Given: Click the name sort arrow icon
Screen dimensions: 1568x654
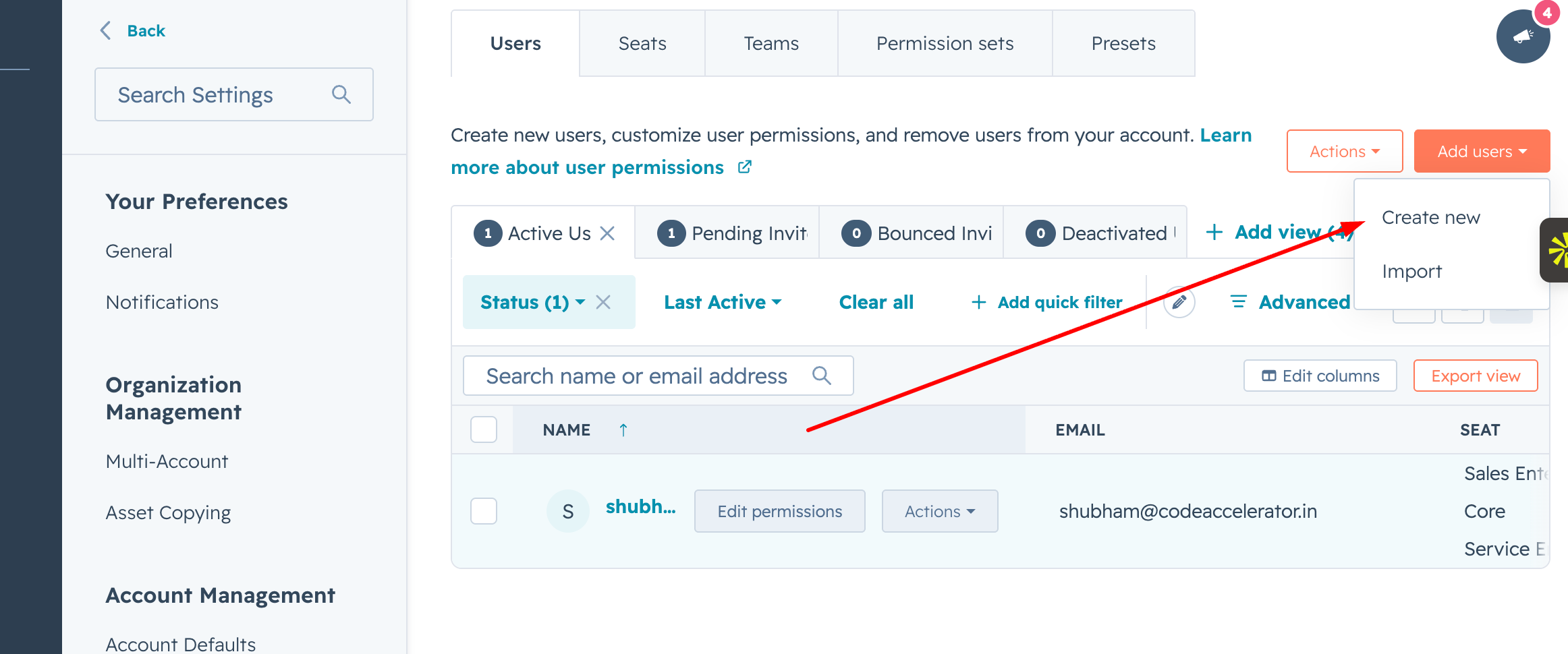Looking at the screenshot, I should pos(623,429).
